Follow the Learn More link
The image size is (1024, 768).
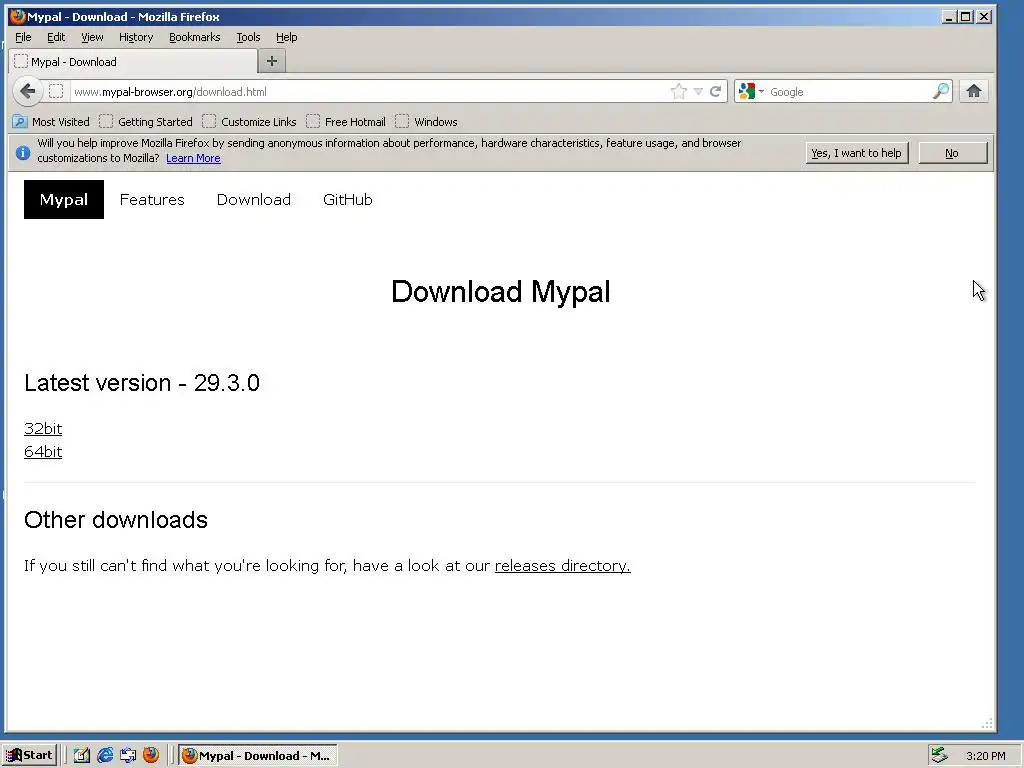click(193, 158)
